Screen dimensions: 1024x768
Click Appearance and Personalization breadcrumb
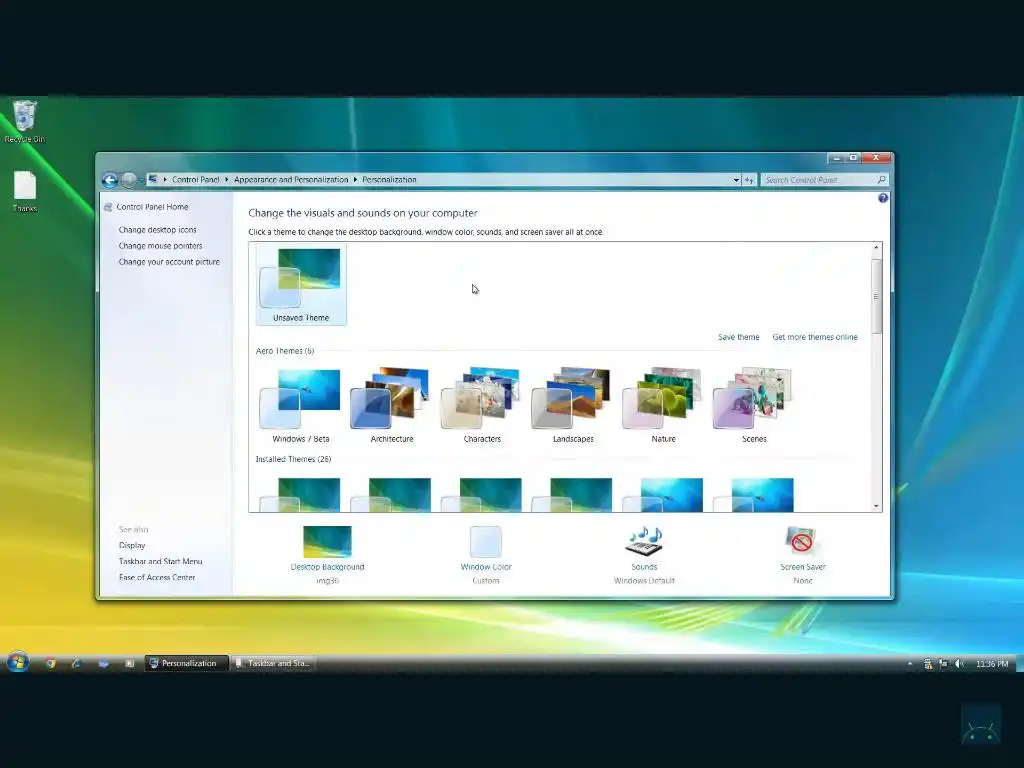[x=291, y=180]
